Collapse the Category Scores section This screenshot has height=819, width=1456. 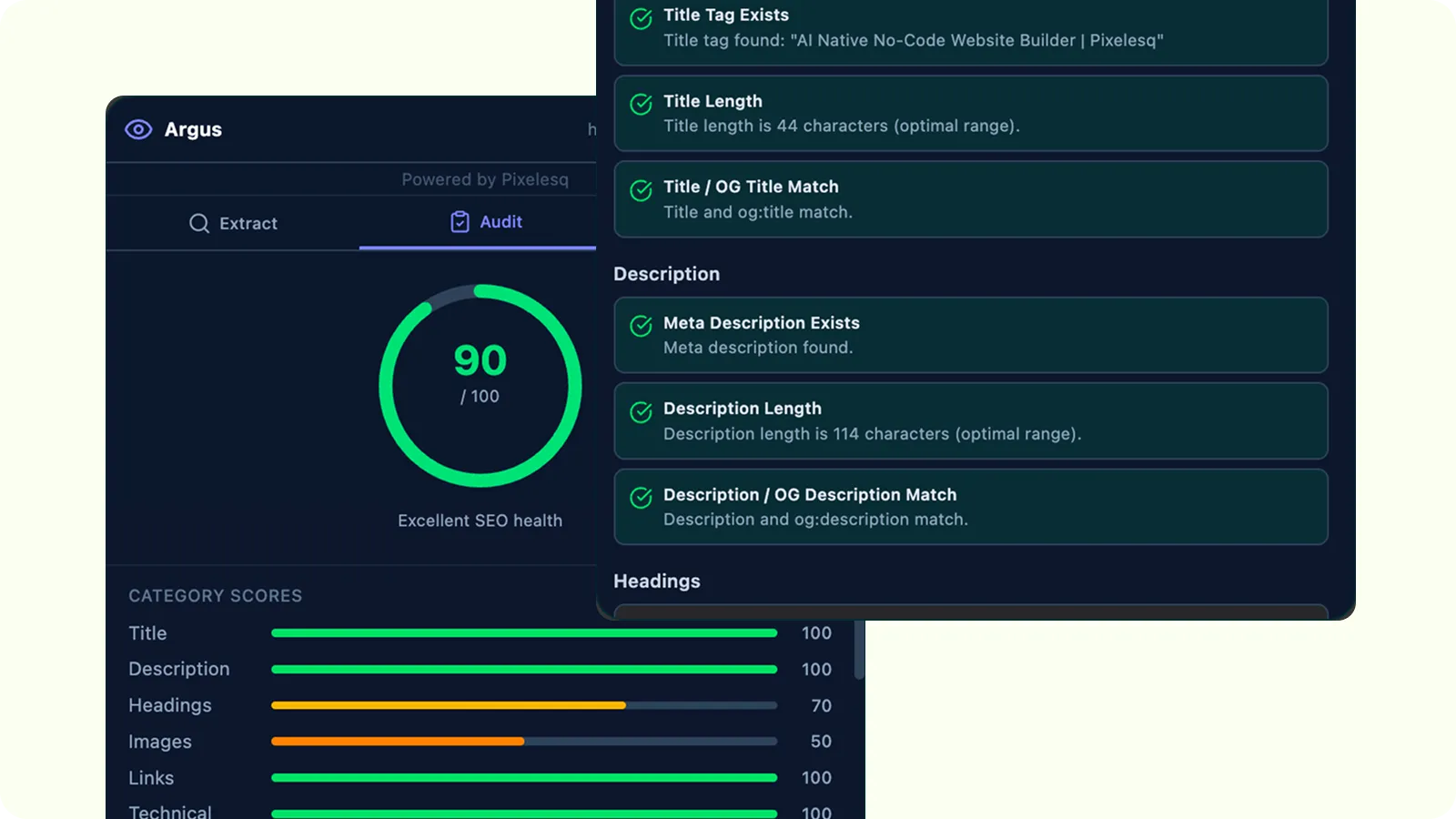pyautogui.click(x=215, y=596)
